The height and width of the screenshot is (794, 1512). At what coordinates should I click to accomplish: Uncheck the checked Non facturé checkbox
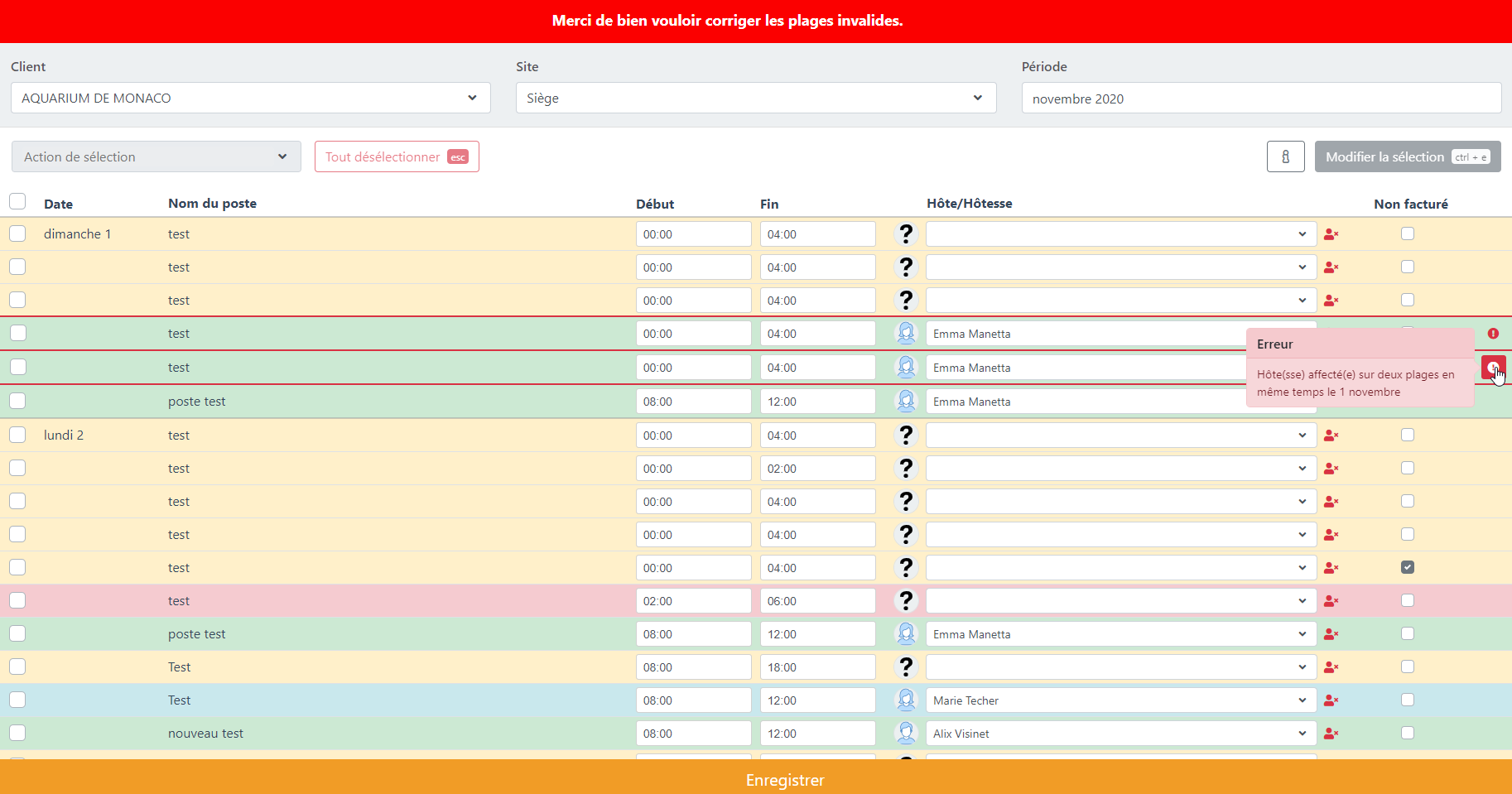pyautogui.click(x=1408, y=567)
